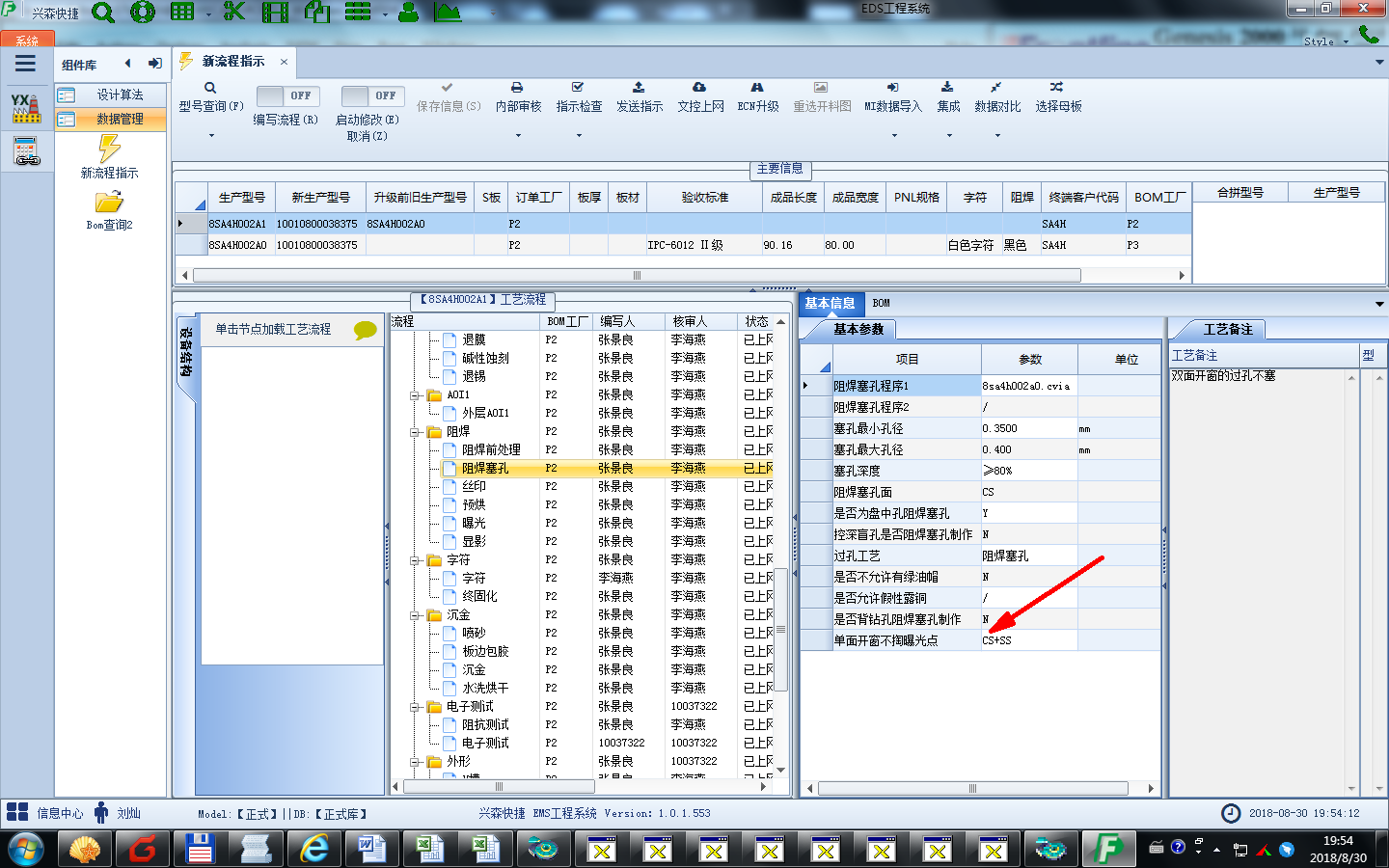
Task: Close the 新流程指示 tab
Action: tap(284, 62)
